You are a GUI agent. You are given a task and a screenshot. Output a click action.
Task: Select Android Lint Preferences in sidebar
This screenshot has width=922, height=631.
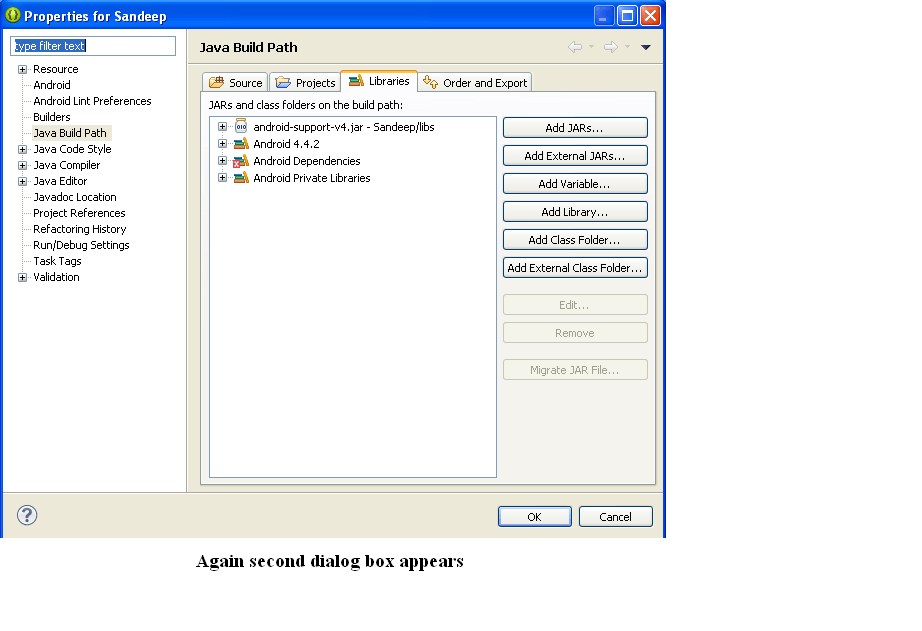92,101
